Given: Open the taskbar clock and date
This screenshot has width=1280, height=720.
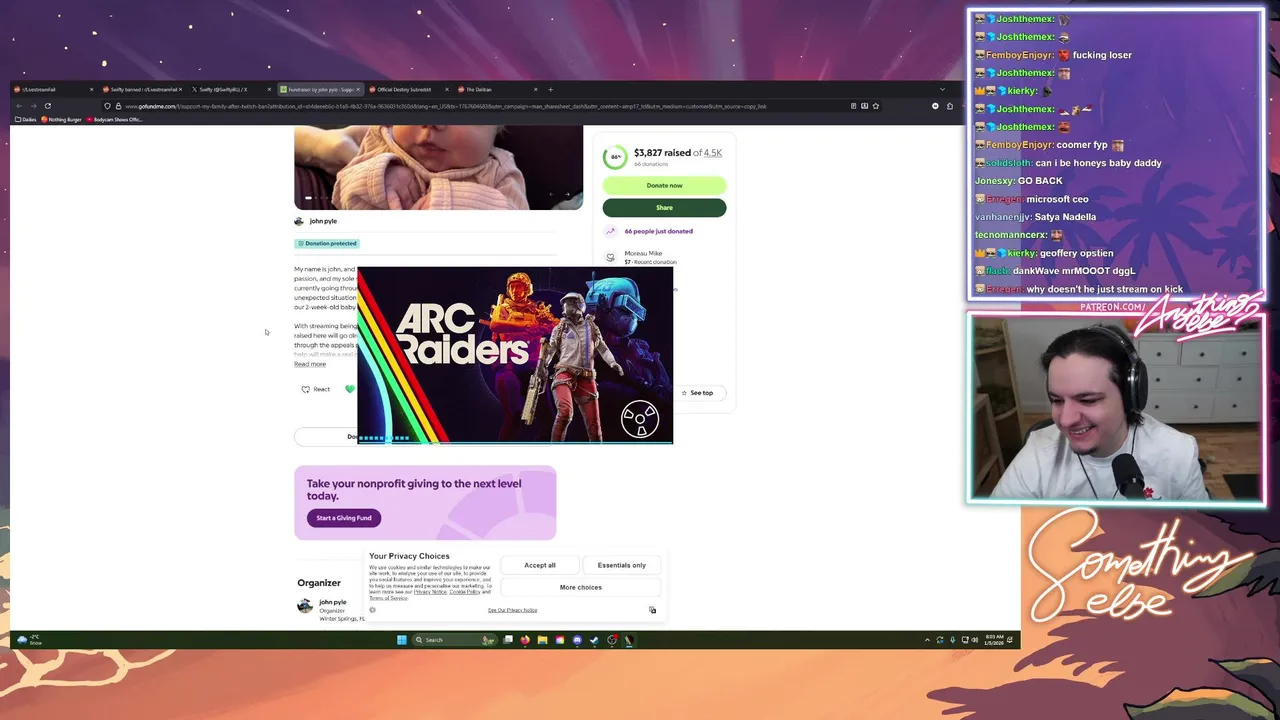Looking at the screenshot, I should click(994, 640).
